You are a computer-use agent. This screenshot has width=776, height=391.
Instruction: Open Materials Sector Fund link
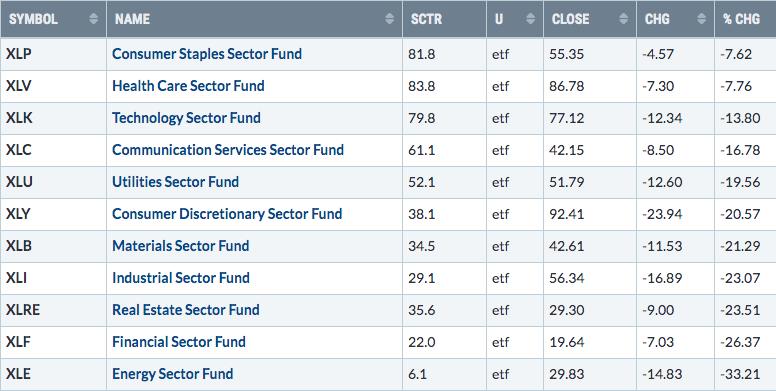click(181, 246)
